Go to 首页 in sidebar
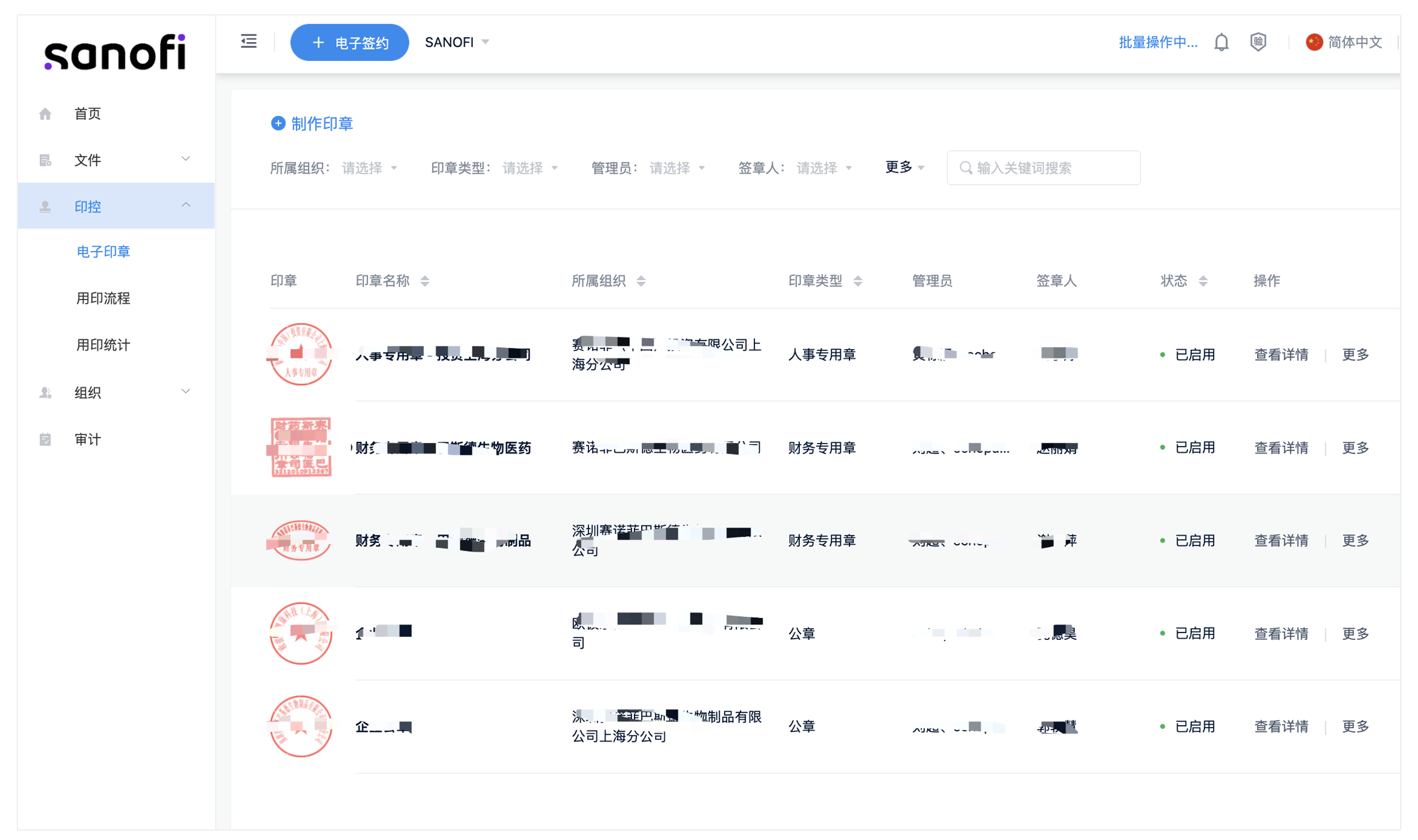This screenshot has height=840, width=1418. point(88,114)
